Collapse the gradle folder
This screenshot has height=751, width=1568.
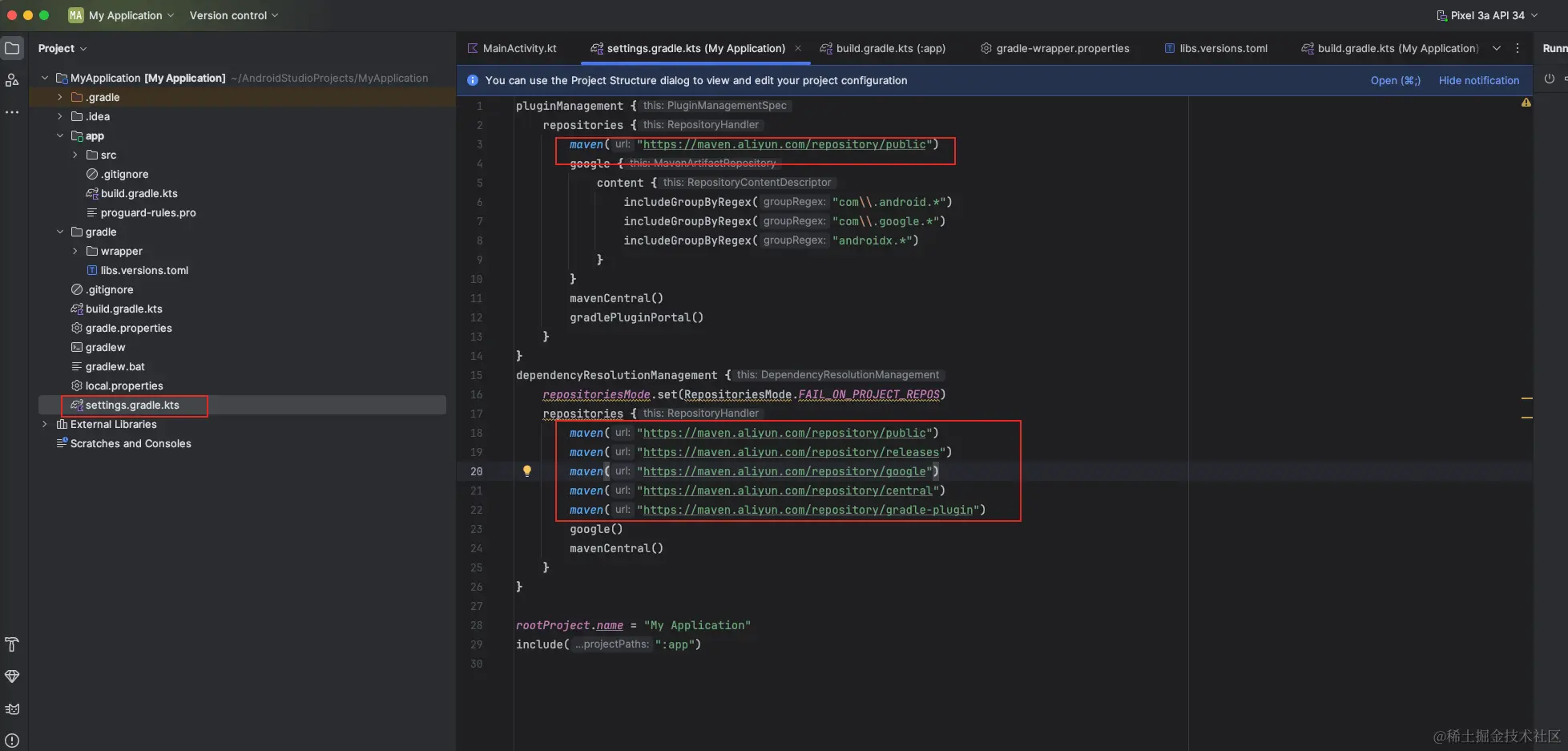point(60,232)
